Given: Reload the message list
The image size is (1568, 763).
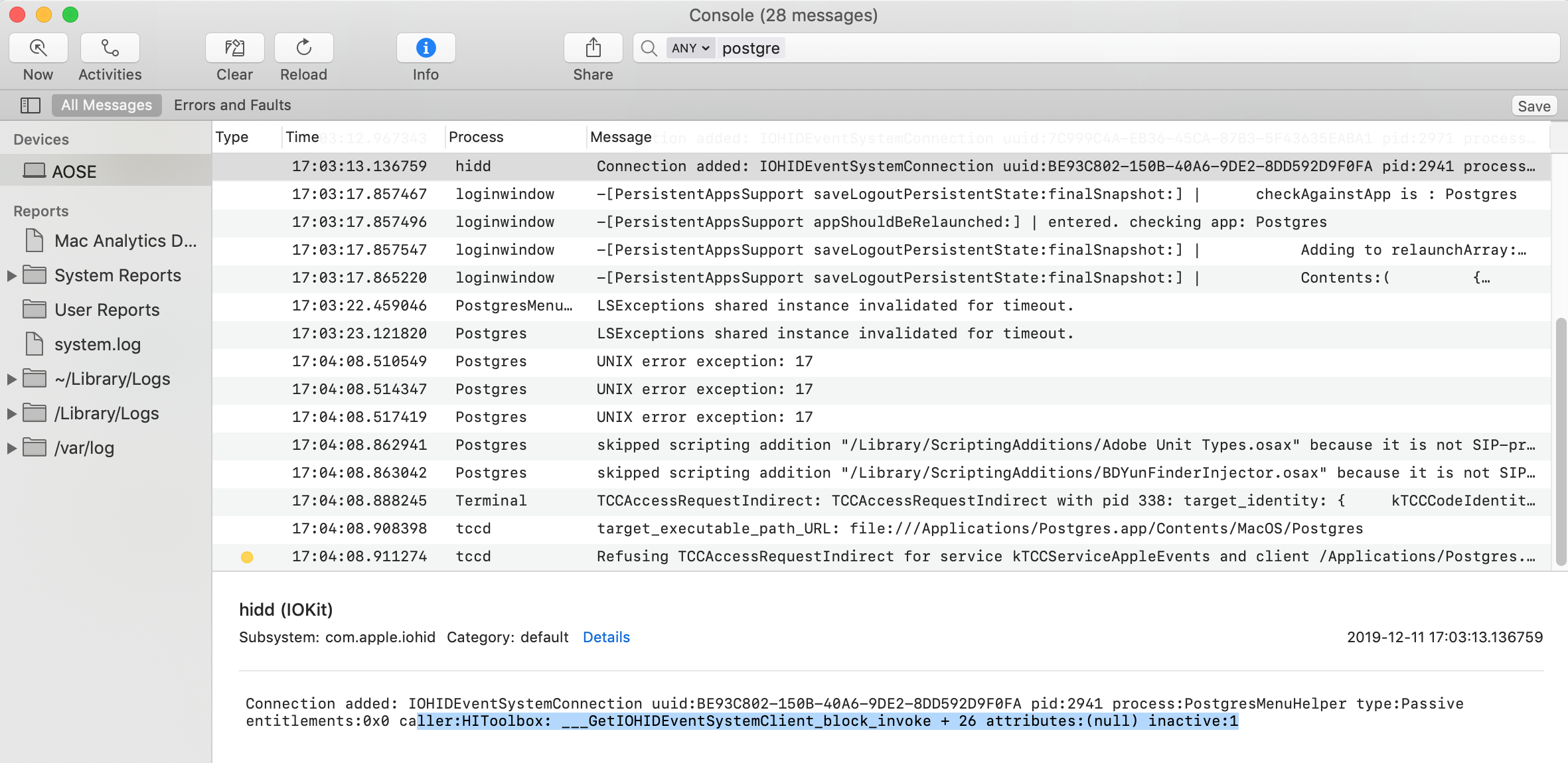Looking at the screenshot, I should [x=303, y=47].
